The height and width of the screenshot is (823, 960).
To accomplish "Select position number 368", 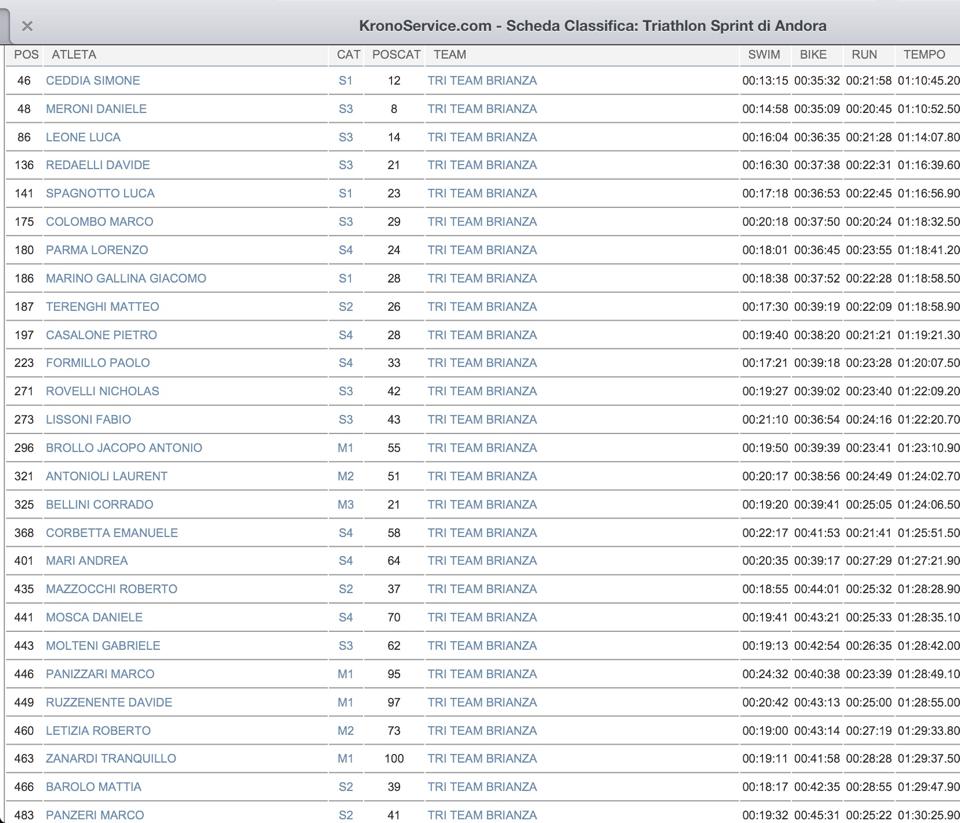I will tap(24, 533).
